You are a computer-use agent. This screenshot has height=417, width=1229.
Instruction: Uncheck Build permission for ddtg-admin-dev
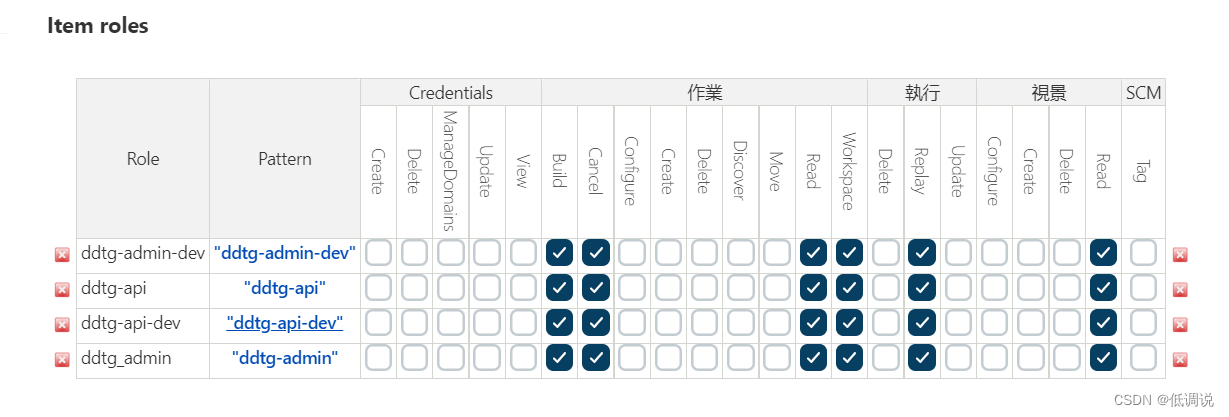559,254
